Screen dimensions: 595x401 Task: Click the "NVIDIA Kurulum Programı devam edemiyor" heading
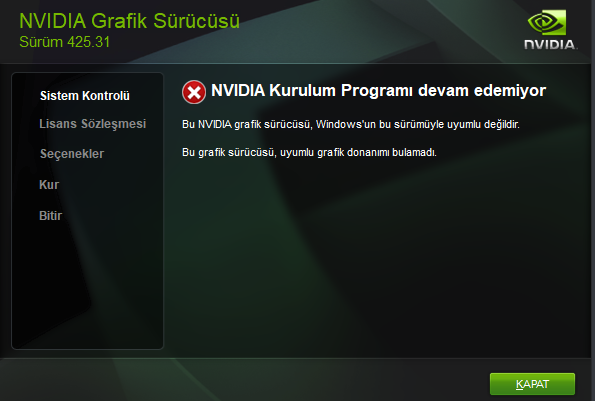(x=378, y=91)
